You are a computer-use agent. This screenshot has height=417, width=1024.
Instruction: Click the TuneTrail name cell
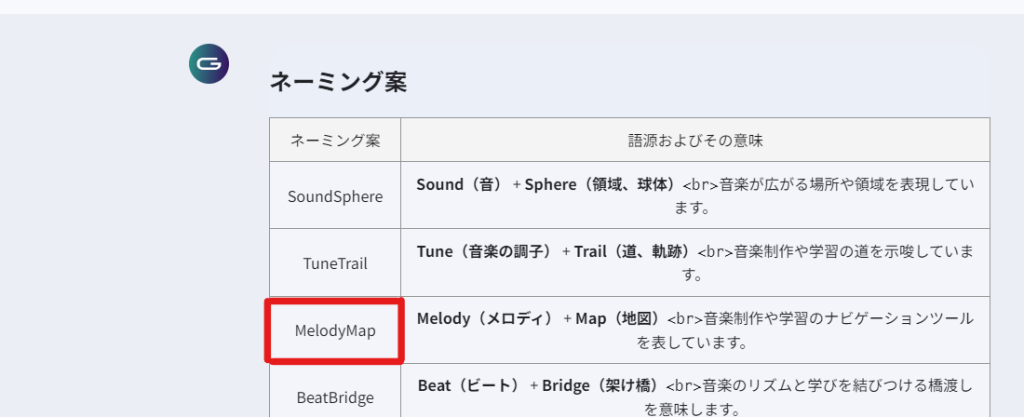335,264
